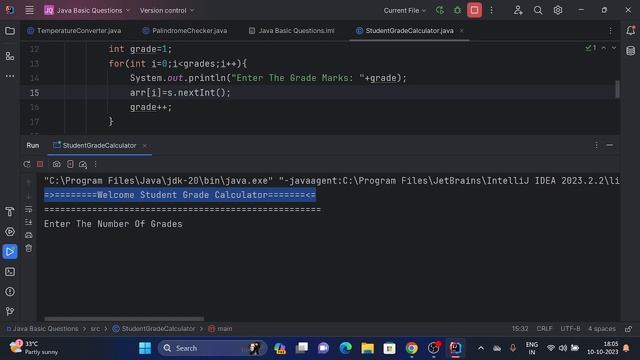Open Search Everywhere magnifier
The width and height of the screenshot is (640, 360).
pos(538,10)
